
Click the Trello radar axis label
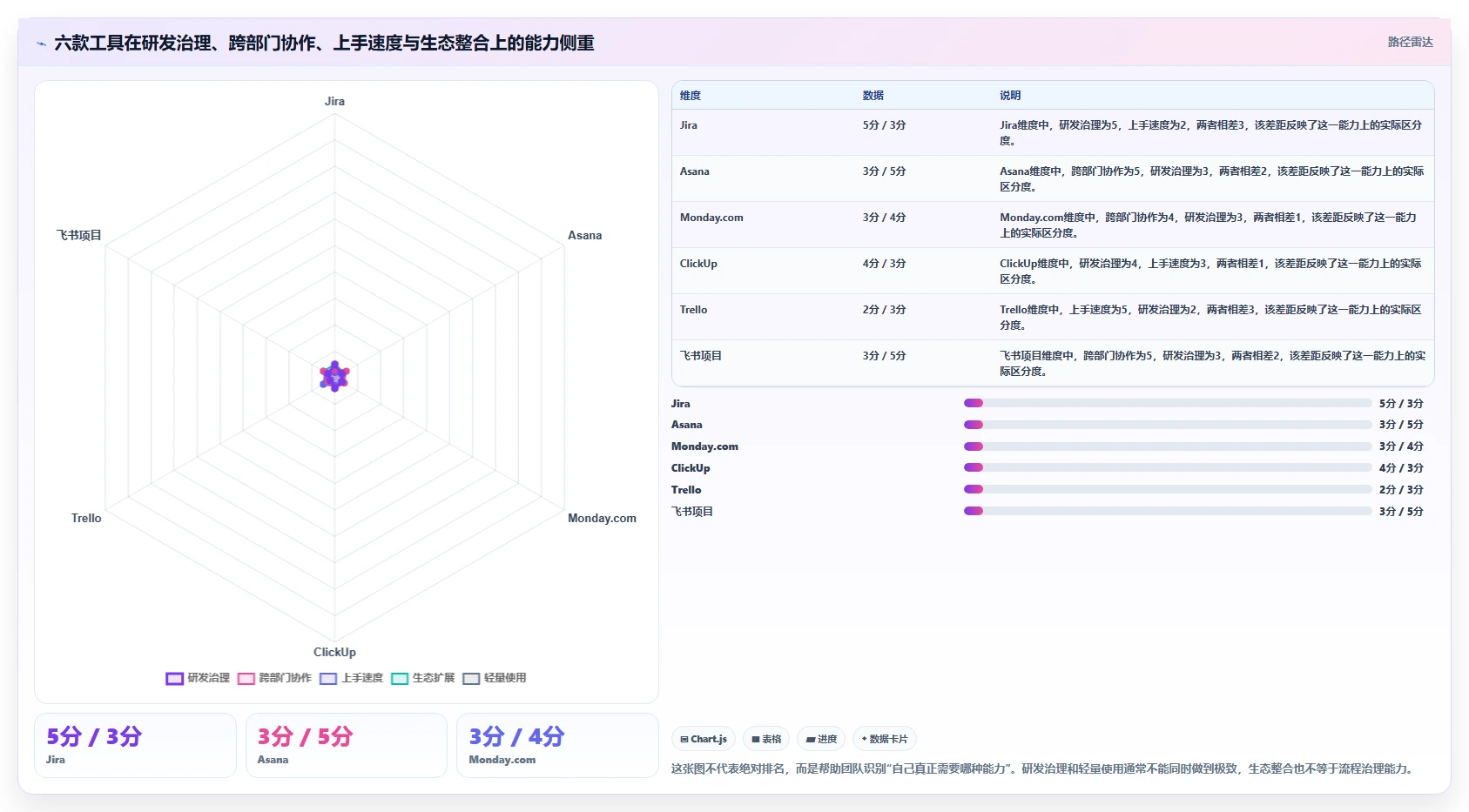[86, 518]
